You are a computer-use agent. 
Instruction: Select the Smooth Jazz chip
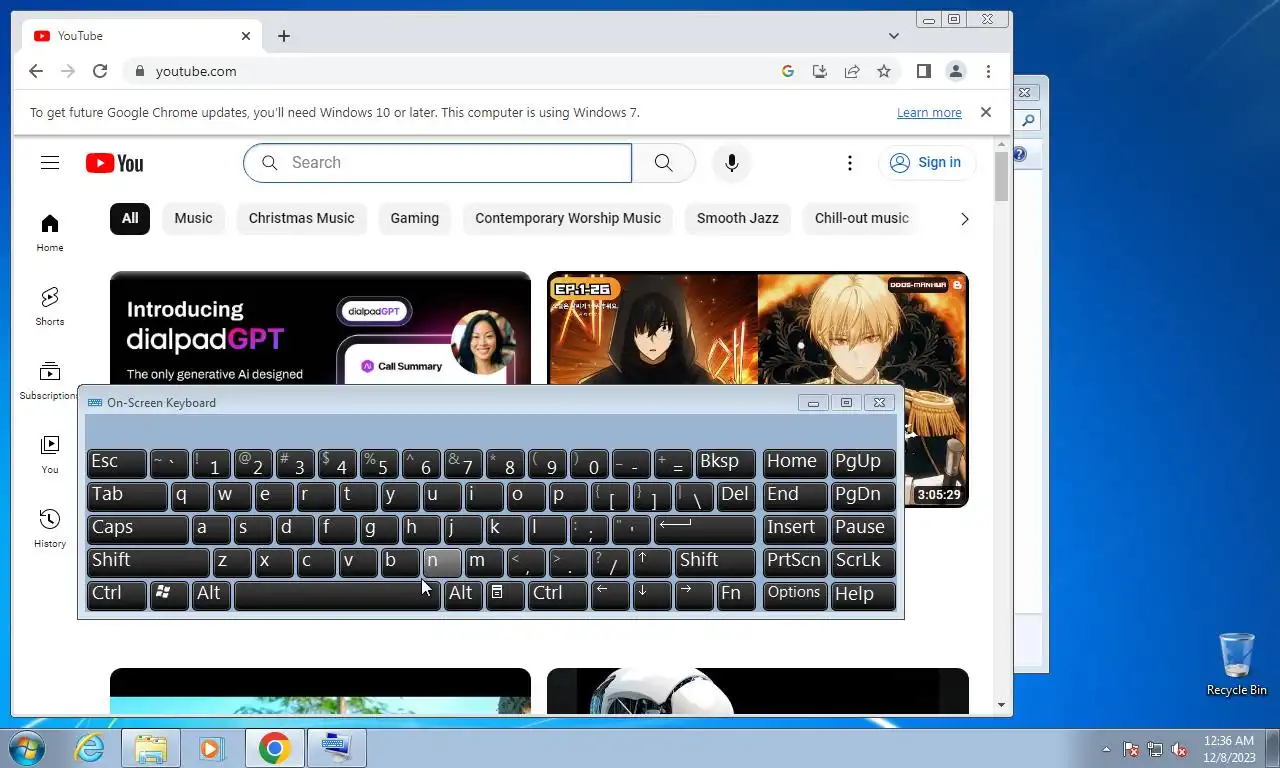[738, 218]
